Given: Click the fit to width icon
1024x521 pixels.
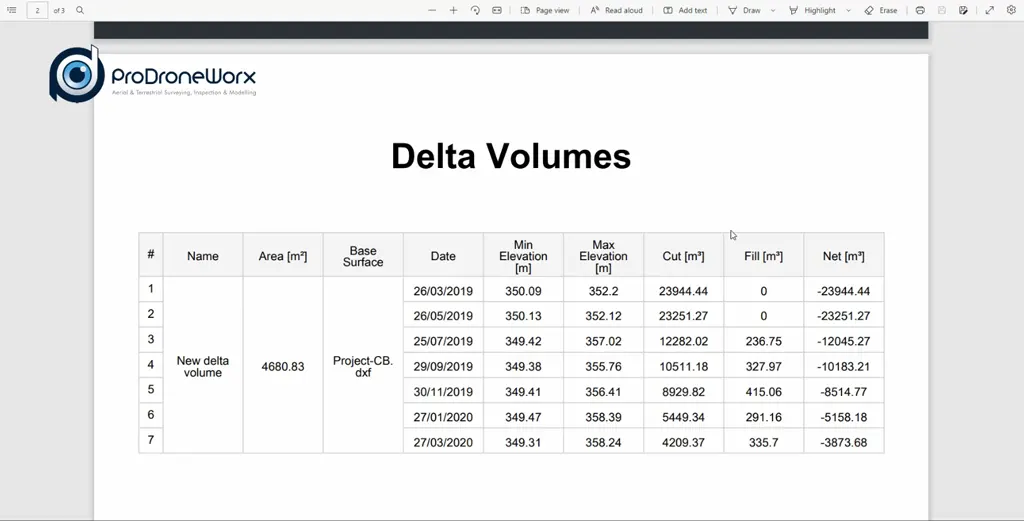Looking at the screenshot, I should (497, 10).
